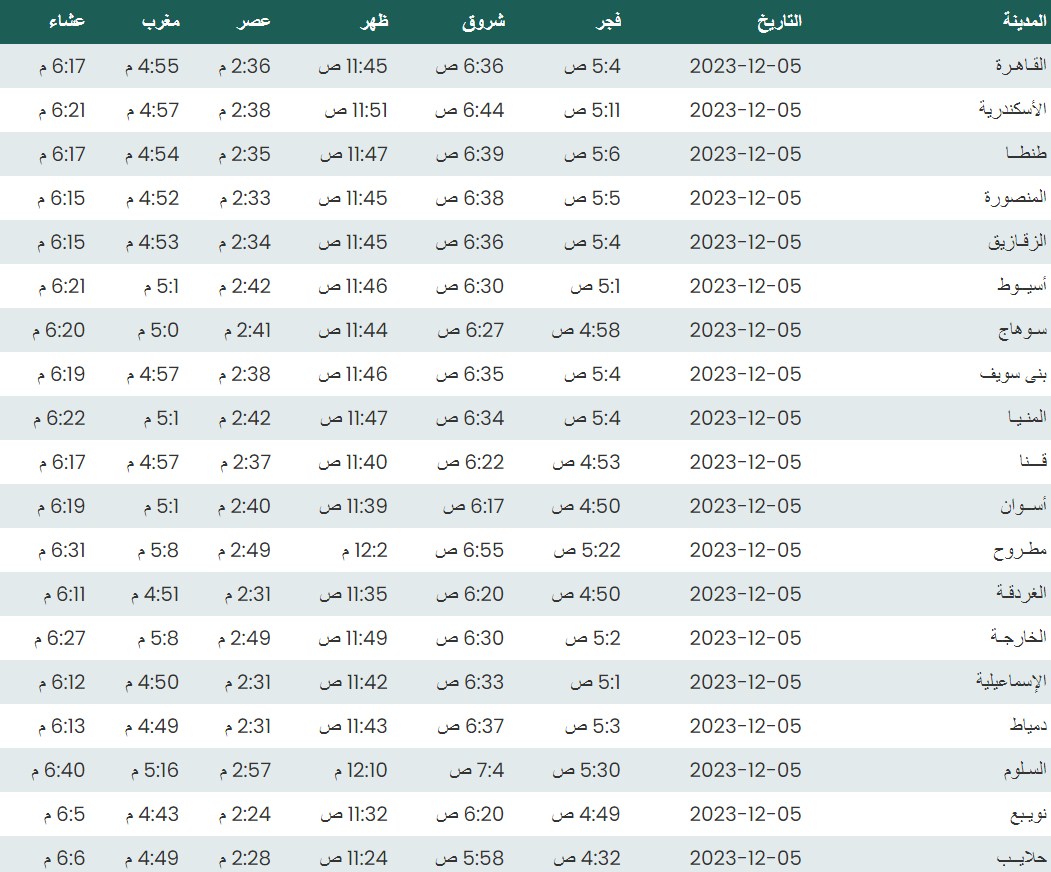Select the 4:43 م Maghrib time for نويبع
Viewport: 1051px width, 872px height.
152,814
